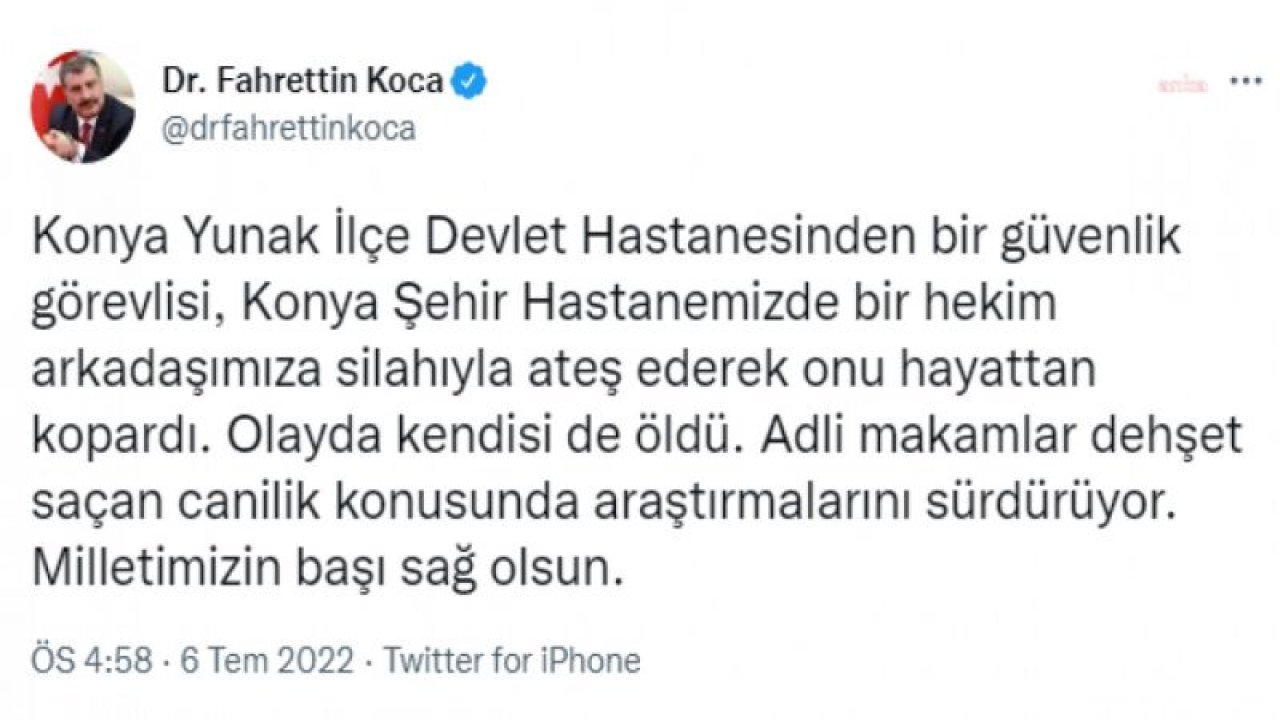Click the blue verified badge icon
1280x720 pixels.
pyautogui.click(x=469, y=81)
